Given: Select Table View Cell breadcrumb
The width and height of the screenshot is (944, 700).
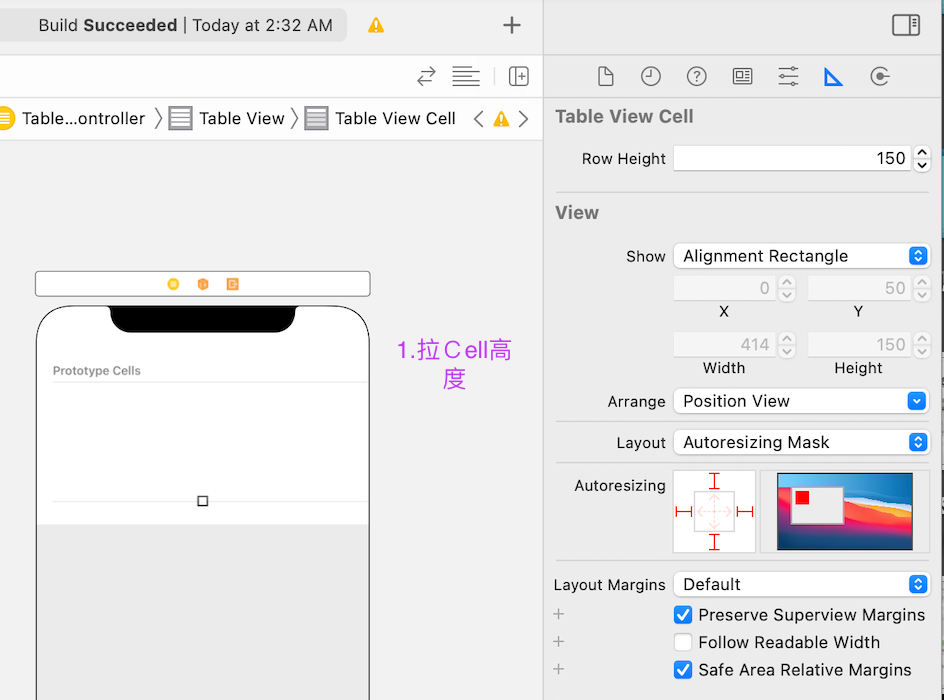Looking at the screenshot, I should (394, 118).
